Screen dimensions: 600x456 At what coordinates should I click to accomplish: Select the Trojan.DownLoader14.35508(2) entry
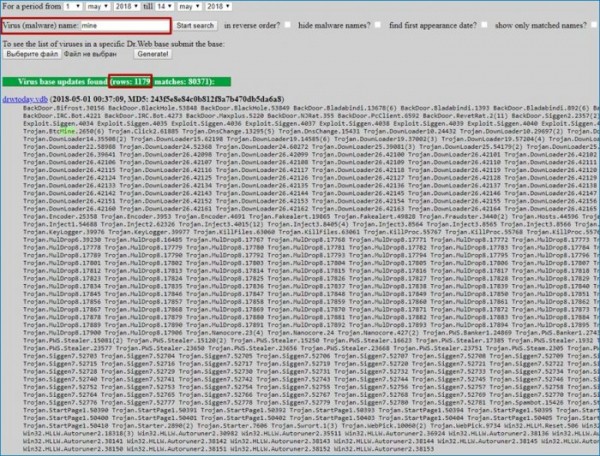[75, 139]
